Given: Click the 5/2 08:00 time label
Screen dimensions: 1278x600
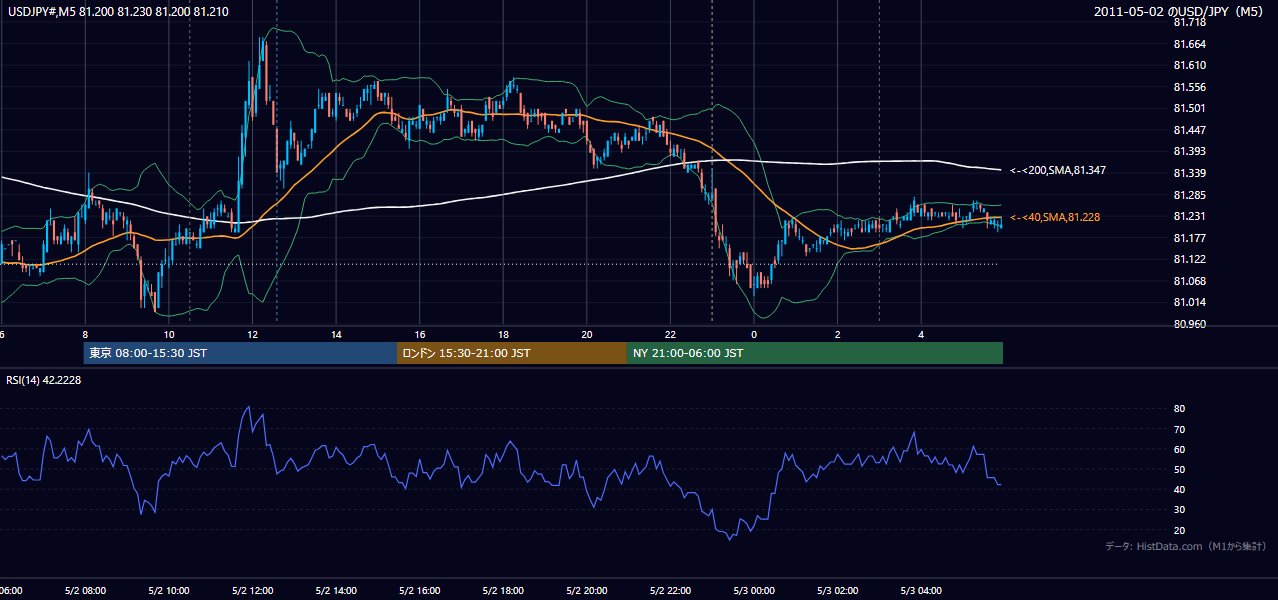Looking at the screenshot, I should tap(84, 591).
